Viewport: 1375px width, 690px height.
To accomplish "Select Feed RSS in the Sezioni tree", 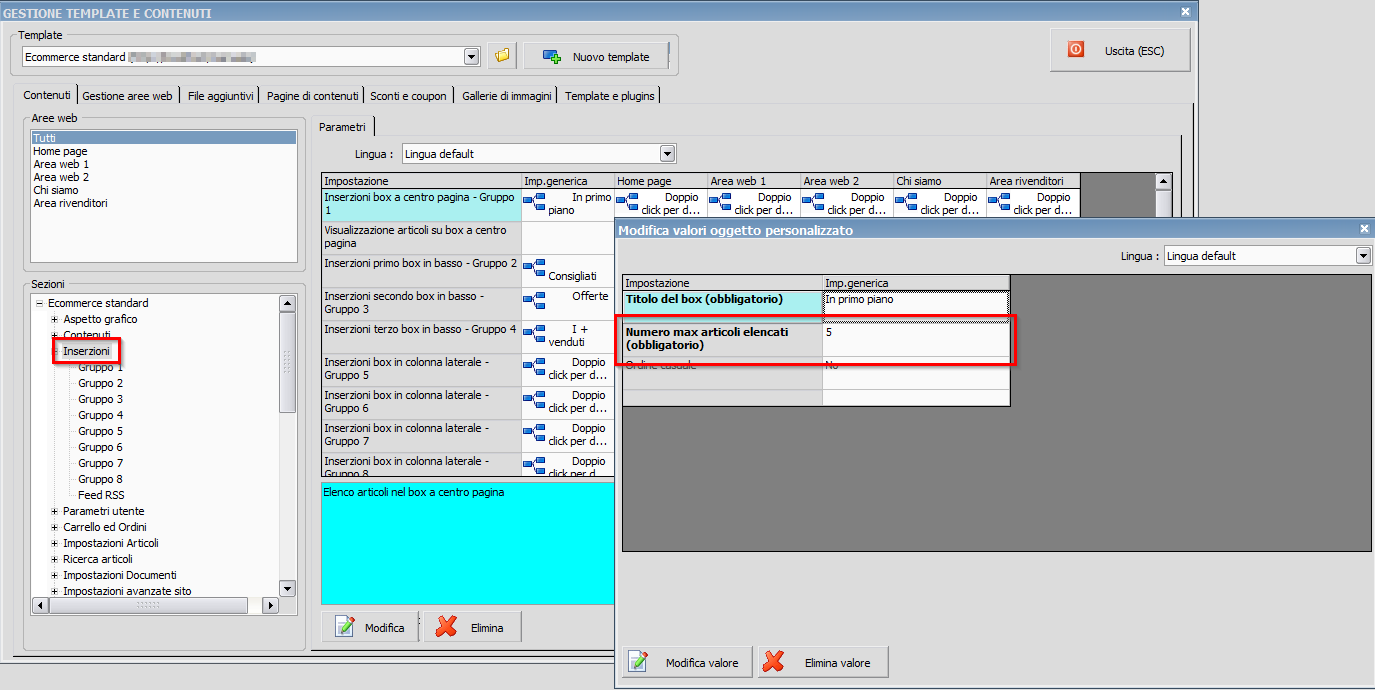I will pos(101,495).
